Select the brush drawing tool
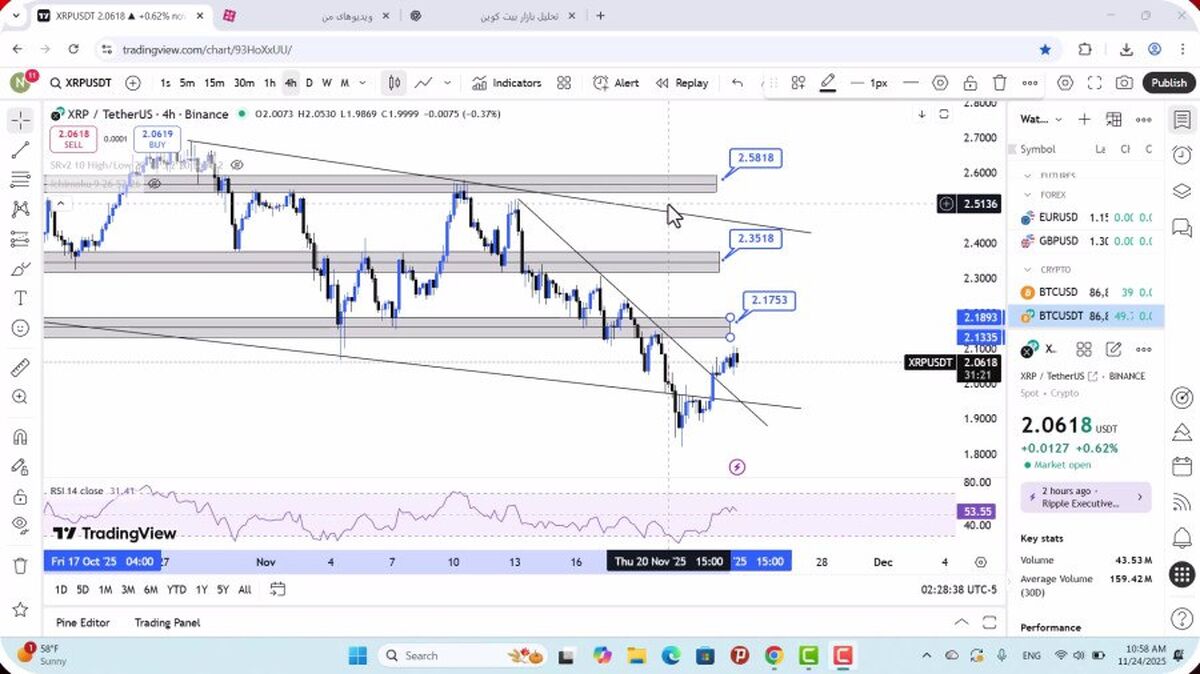Screen dimensions: 1200x674 (20, 269)
